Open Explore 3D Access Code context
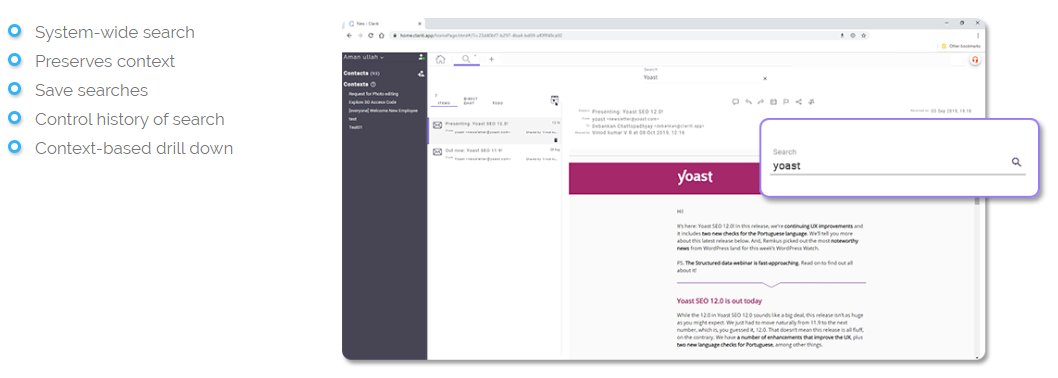 tap(372, 102)
